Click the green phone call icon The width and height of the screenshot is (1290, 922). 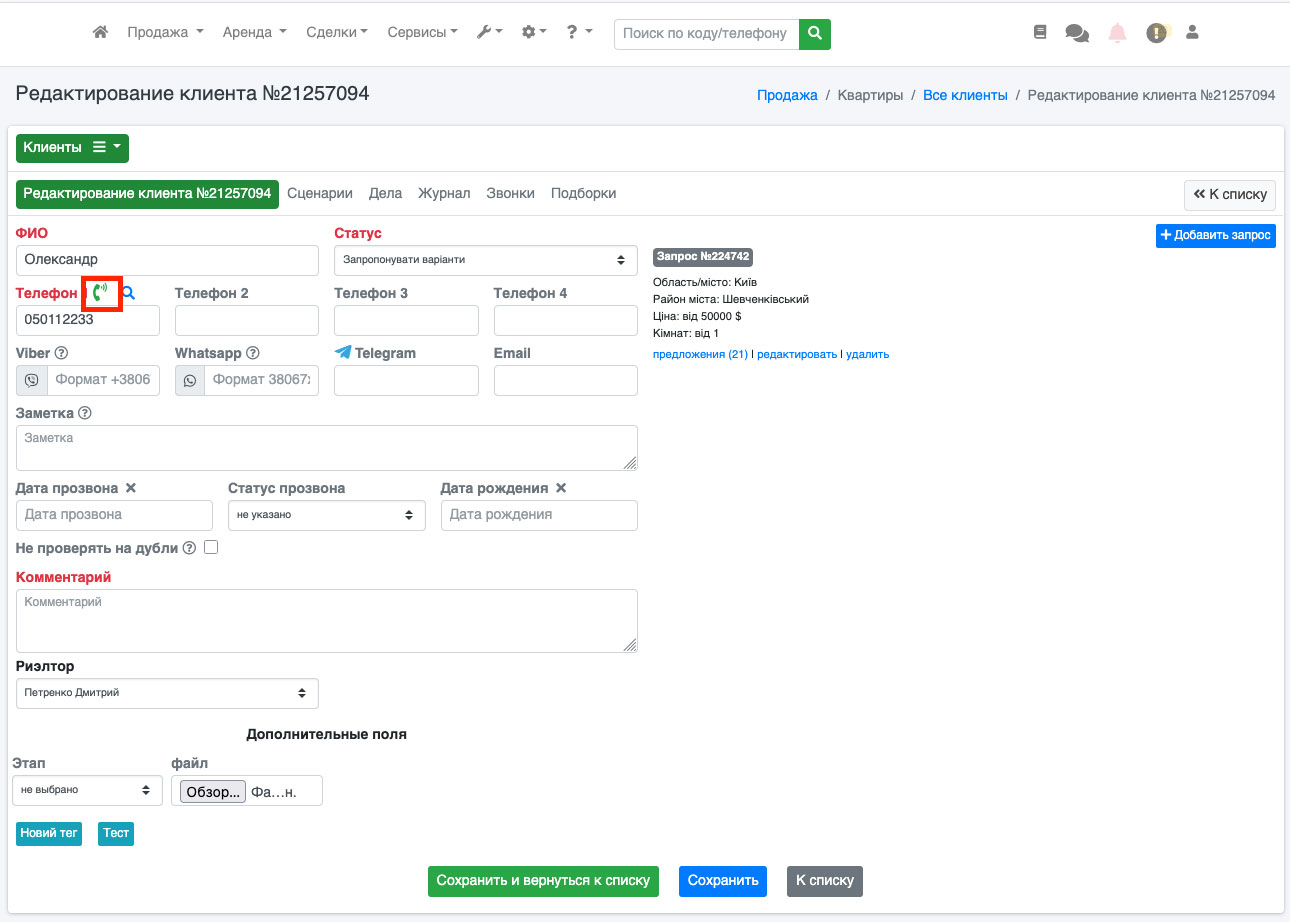pyautogui.click(x=100, y=293)
